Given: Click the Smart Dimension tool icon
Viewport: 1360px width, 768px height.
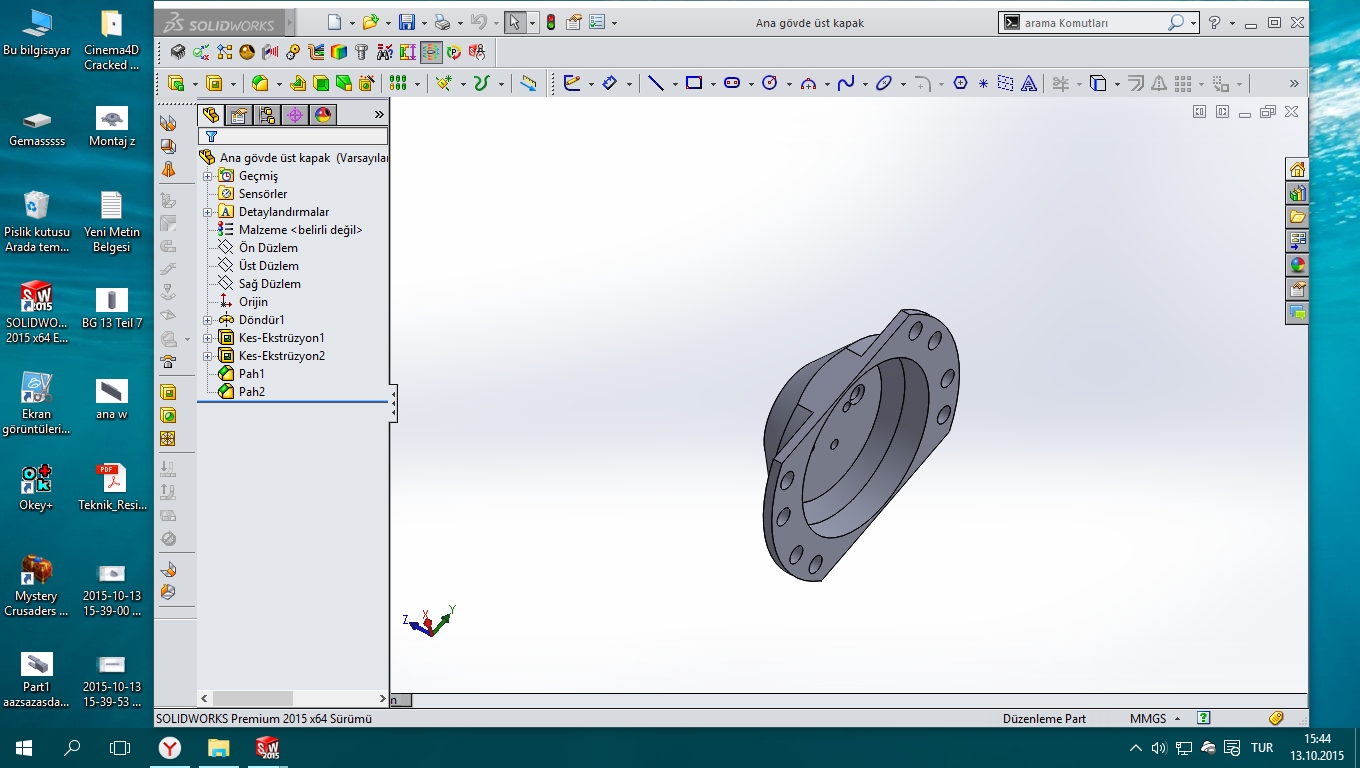Looking at the screenshot, I should tap(609, 84).
